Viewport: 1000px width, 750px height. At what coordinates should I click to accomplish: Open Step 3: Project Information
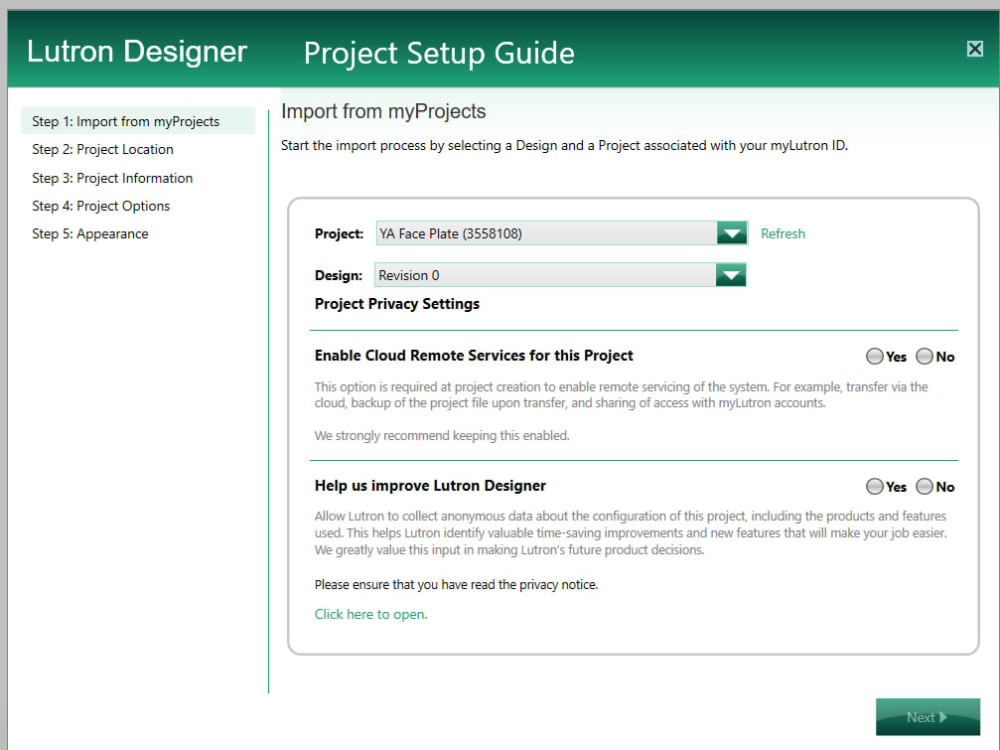pos(112,178)
